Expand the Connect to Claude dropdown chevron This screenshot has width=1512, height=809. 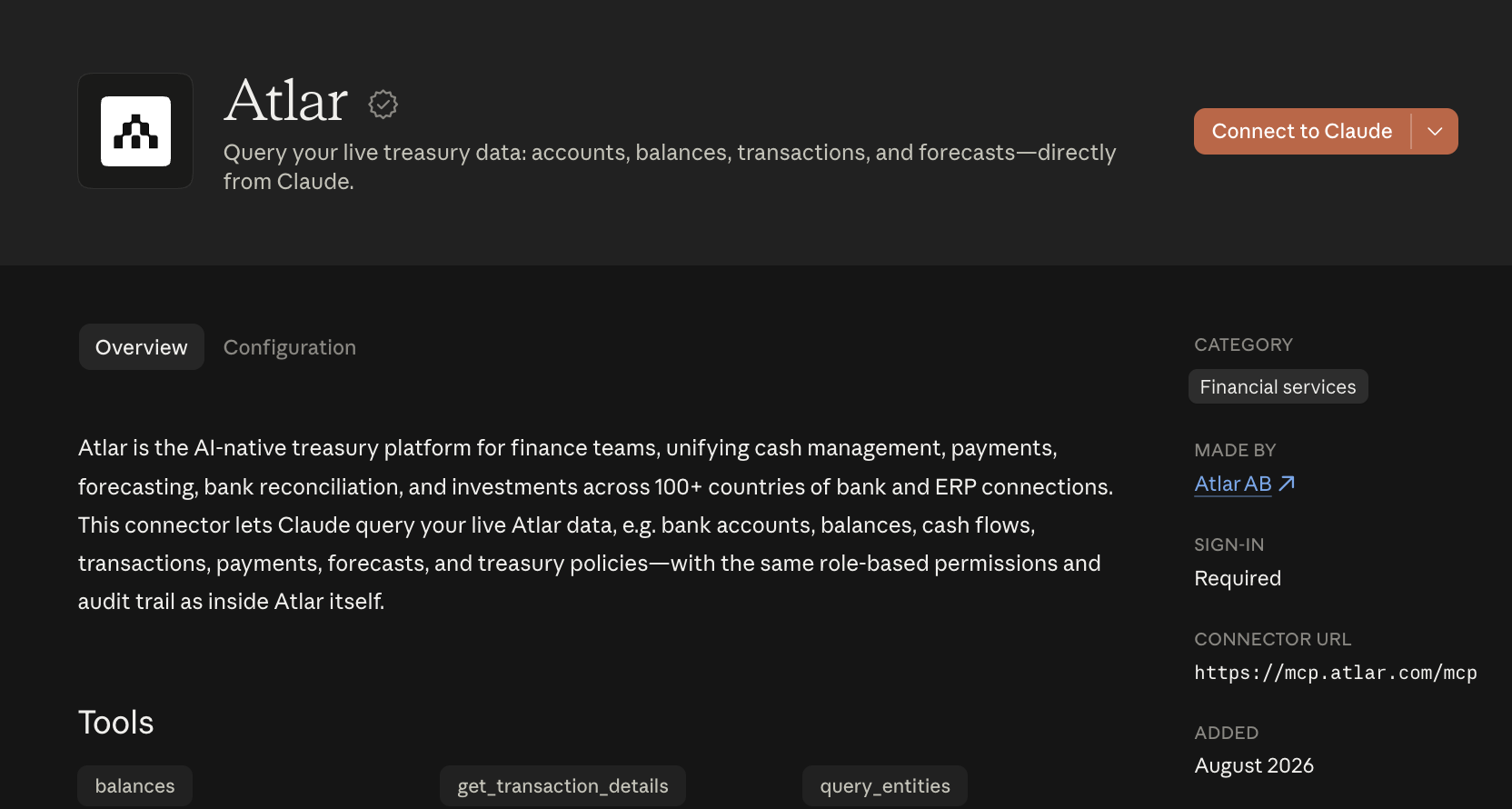click(x=1435, y=131)
